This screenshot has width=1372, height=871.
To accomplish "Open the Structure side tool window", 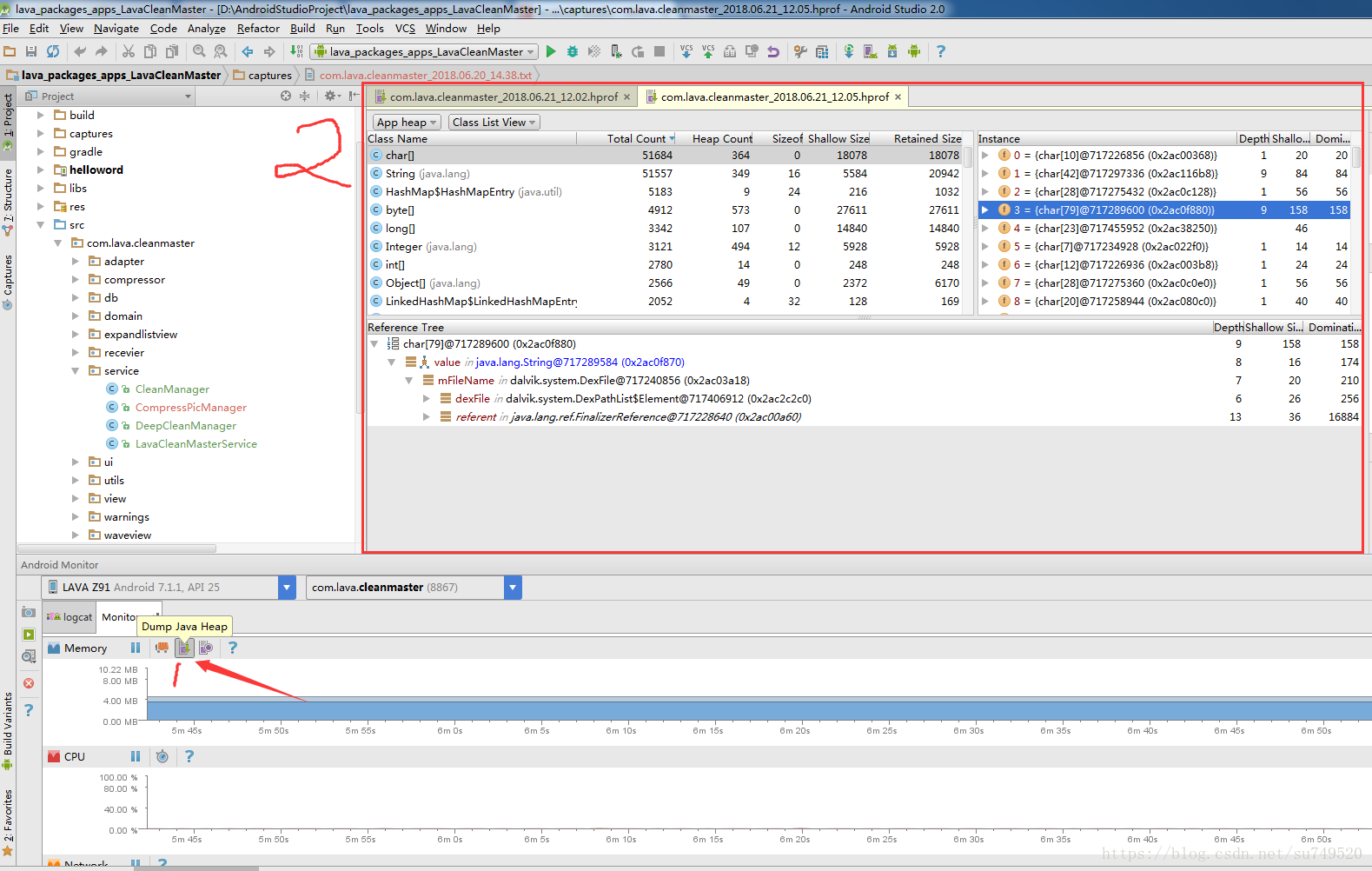I will [x=8, y=202].
